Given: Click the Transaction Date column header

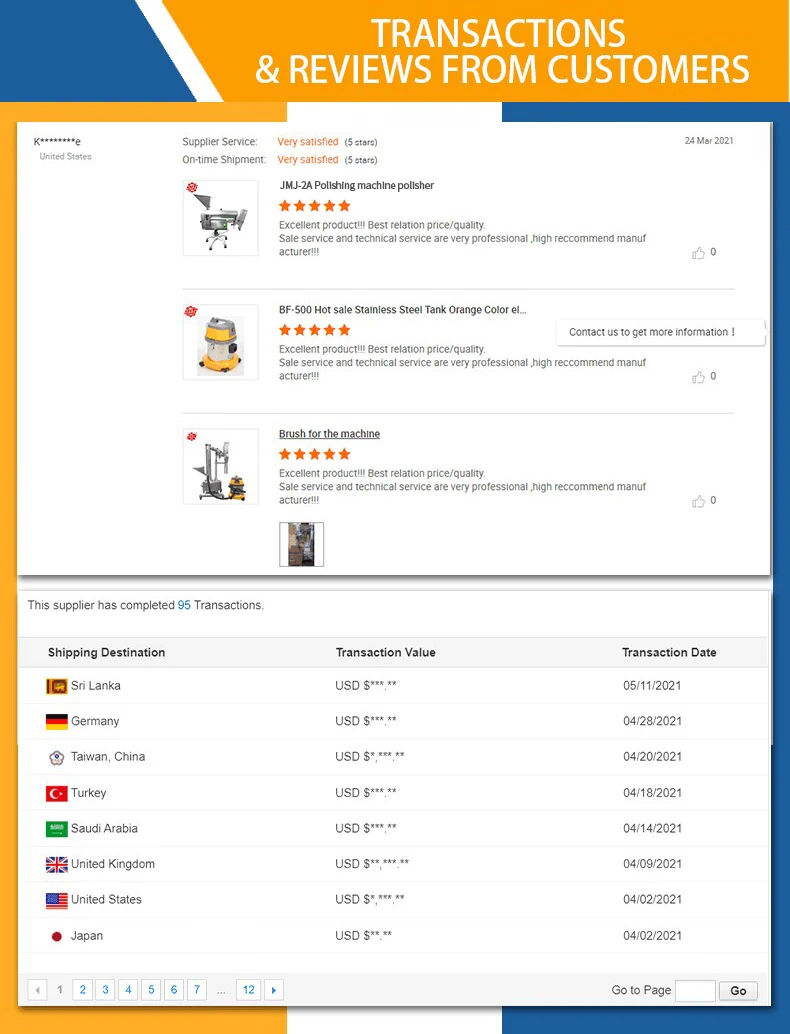Looking at the screenshot, I should click(669, 652).
